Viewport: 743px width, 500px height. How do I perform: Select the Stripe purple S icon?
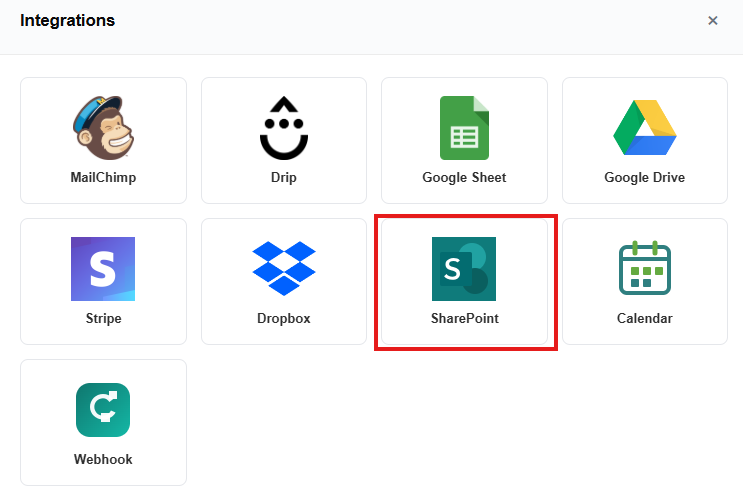point(103,269)
